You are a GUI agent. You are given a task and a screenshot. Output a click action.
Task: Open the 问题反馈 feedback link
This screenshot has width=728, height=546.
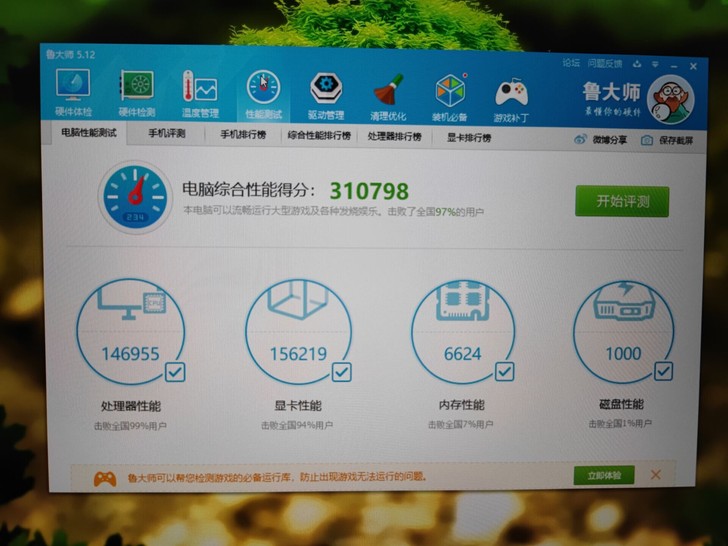[x=604, y=64]
